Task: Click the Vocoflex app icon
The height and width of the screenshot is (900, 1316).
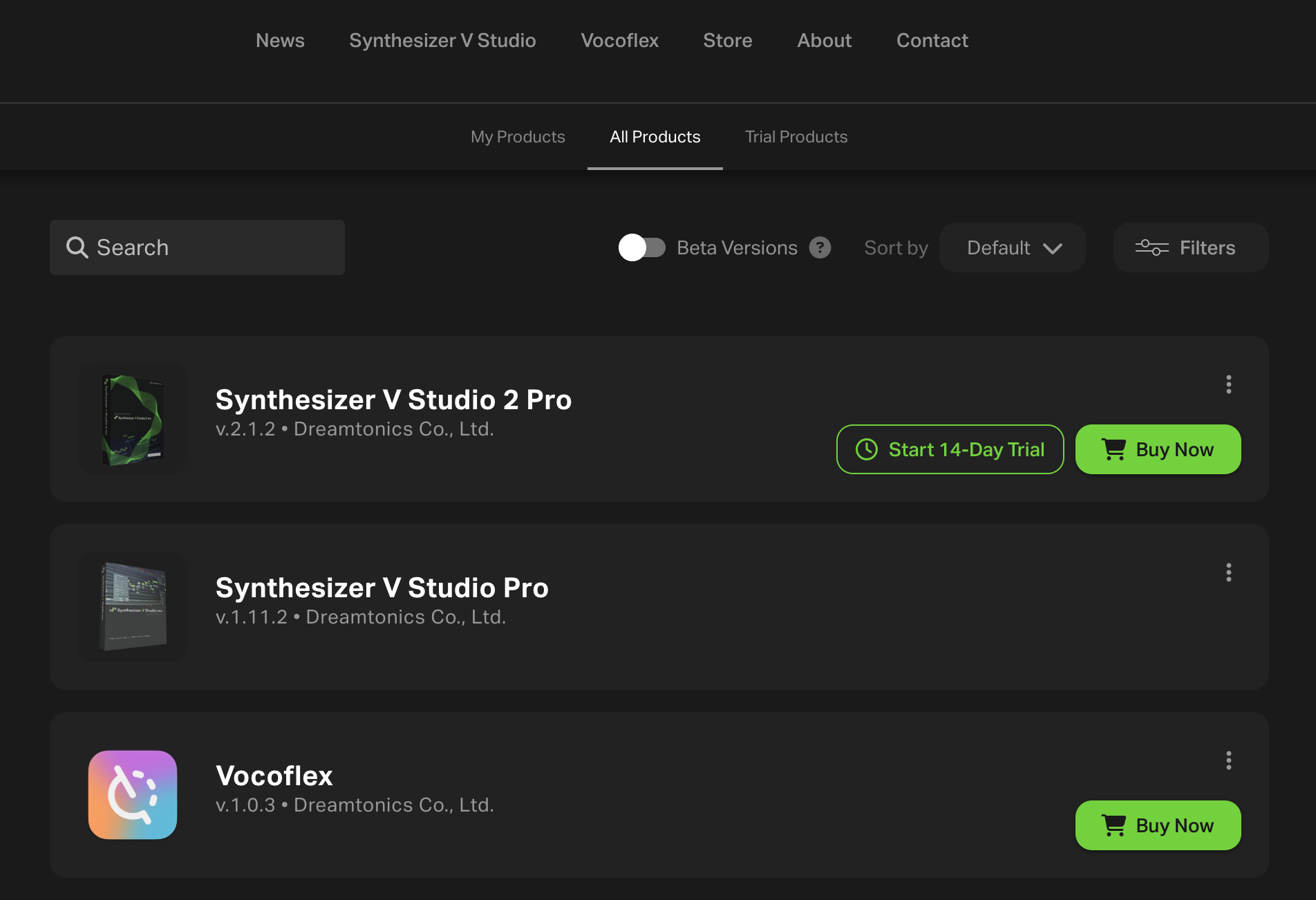Action: tap(133, 795)
